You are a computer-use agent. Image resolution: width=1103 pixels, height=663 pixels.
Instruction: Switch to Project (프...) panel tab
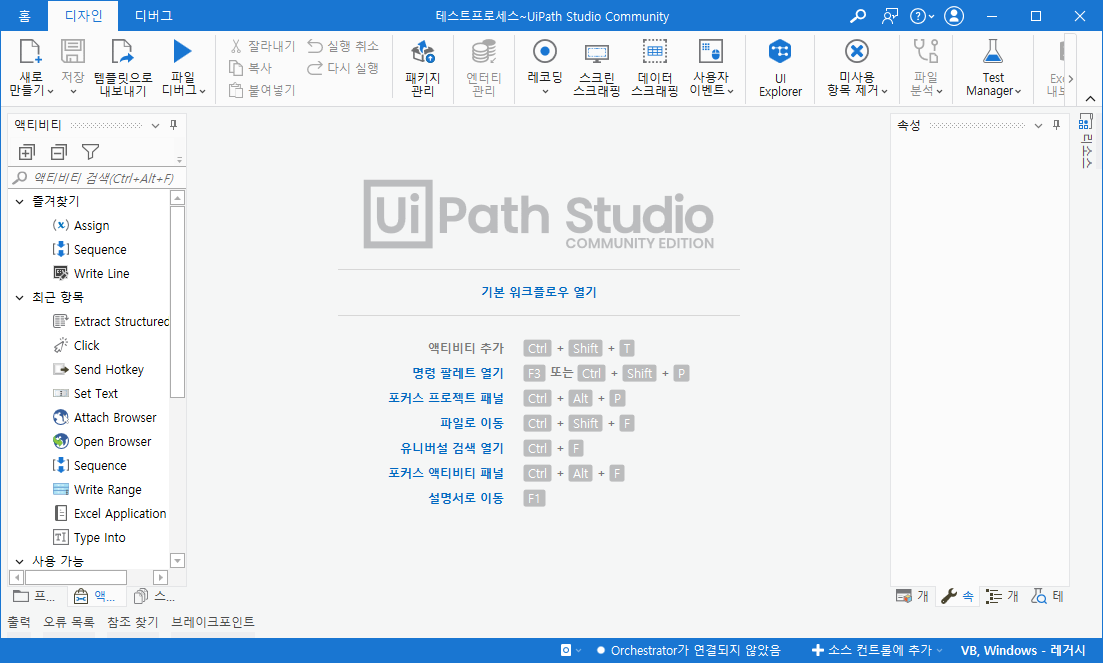click(34, 596)
